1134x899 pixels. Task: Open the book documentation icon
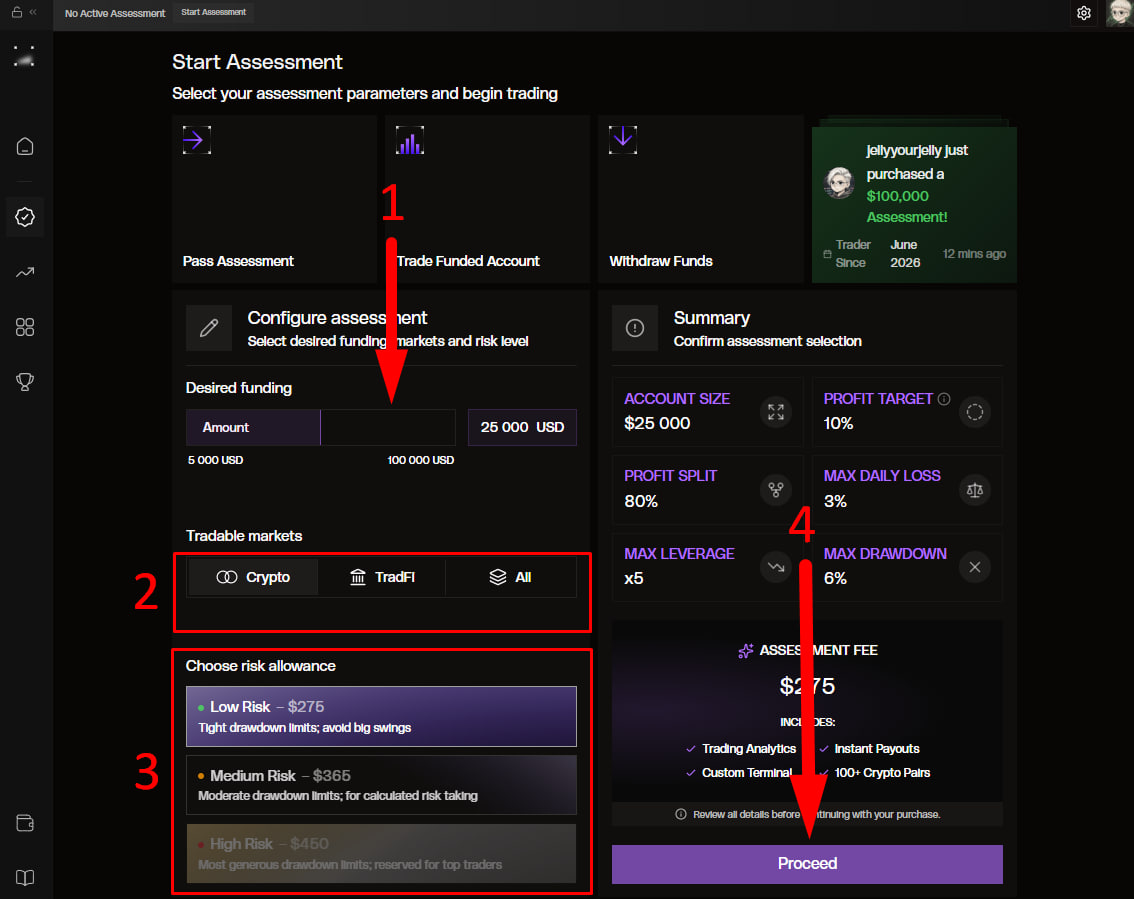pos(25,878)
